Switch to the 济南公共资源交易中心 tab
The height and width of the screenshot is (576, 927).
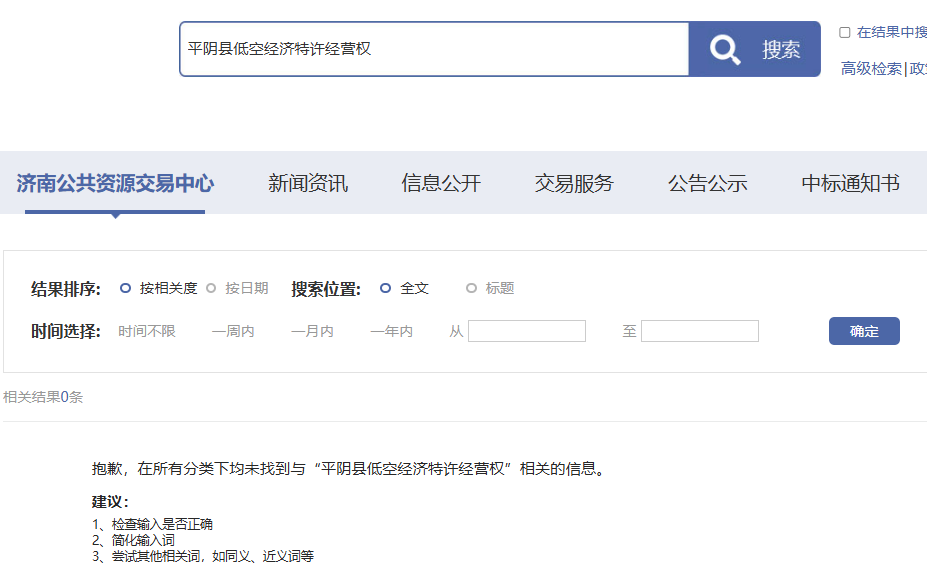click(x=115, y=183)
